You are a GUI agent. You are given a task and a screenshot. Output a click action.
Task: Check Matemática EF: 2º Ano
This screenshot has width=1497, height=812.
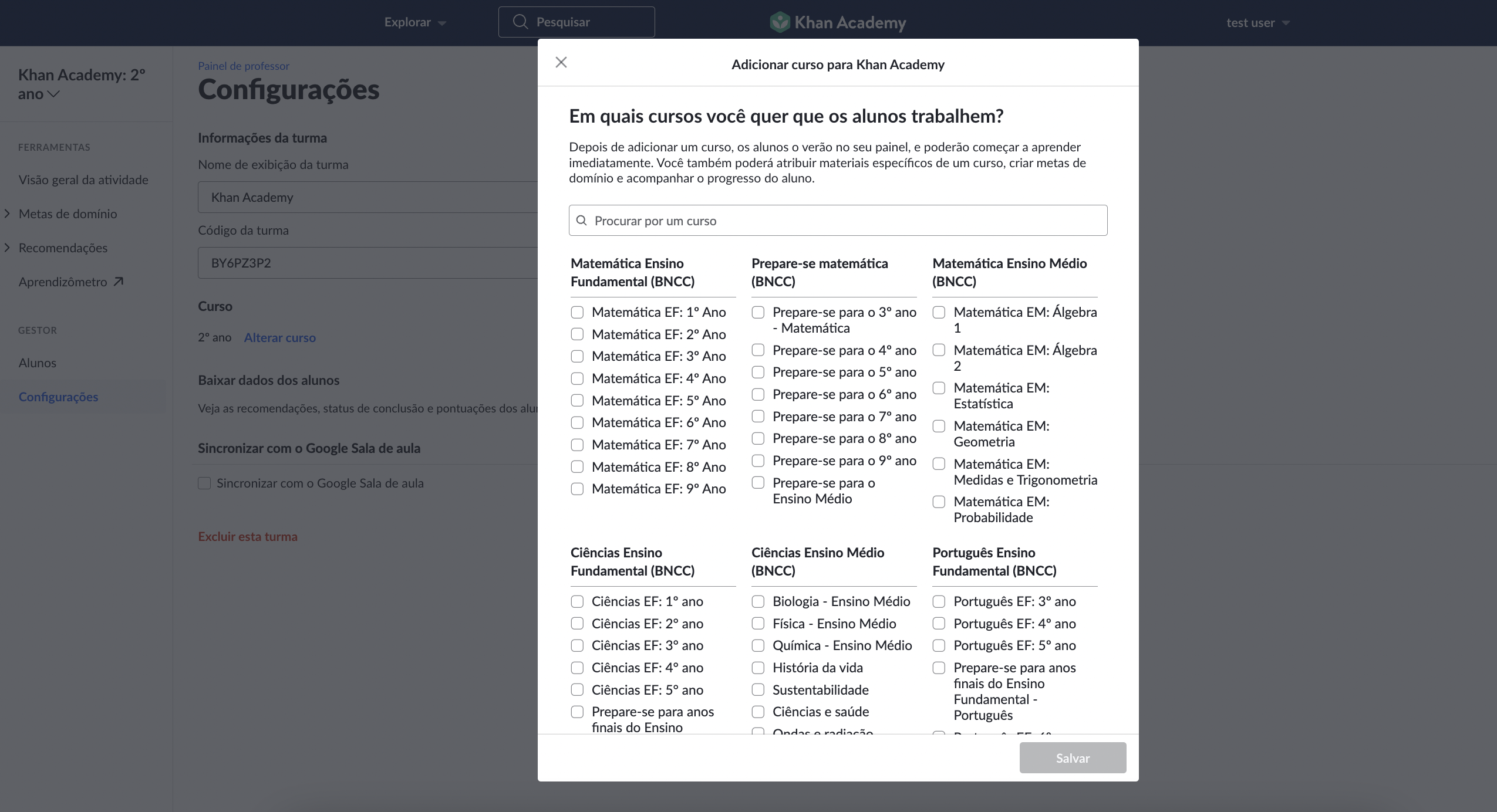pos(577,334)
